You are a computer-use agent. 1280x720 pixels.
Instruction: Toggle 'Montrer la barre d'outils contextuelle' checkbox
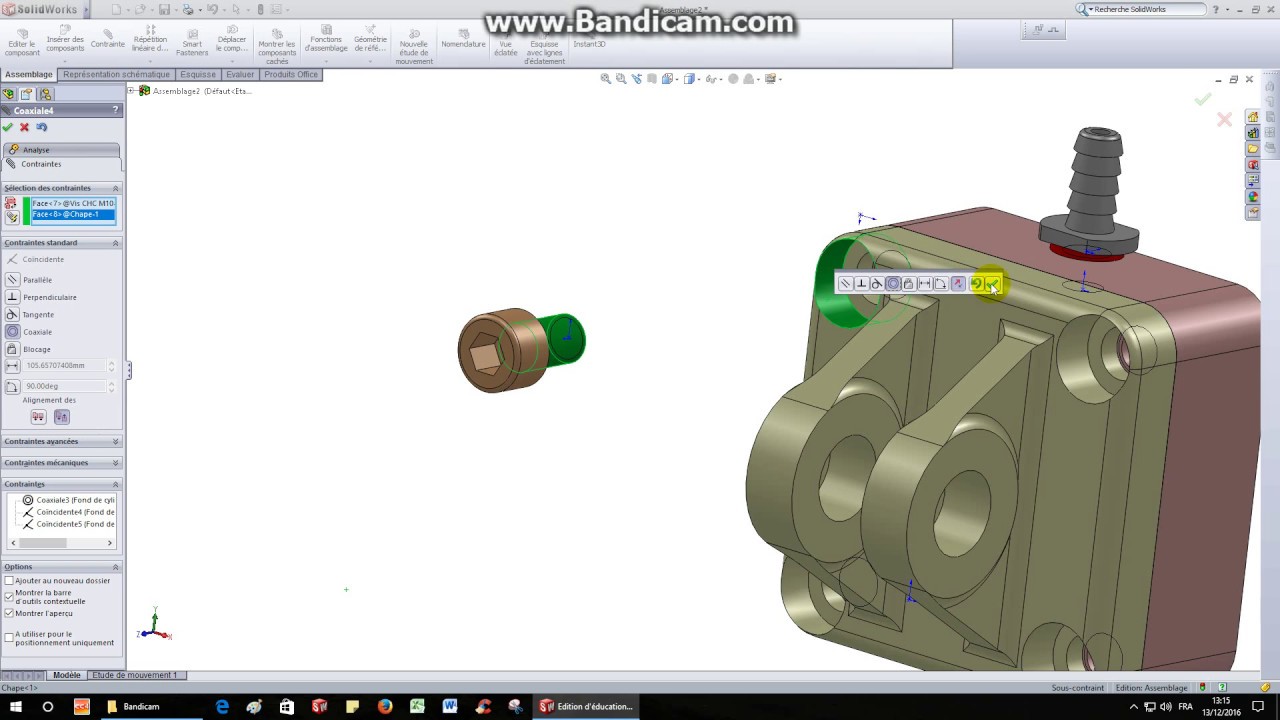click(x=9, y=597)
